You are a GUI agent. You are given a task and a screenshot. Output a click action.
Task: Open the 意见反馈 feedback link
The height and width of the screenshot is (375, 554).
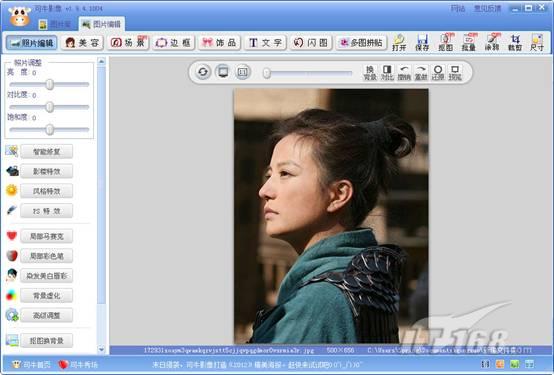pos(488,8)
